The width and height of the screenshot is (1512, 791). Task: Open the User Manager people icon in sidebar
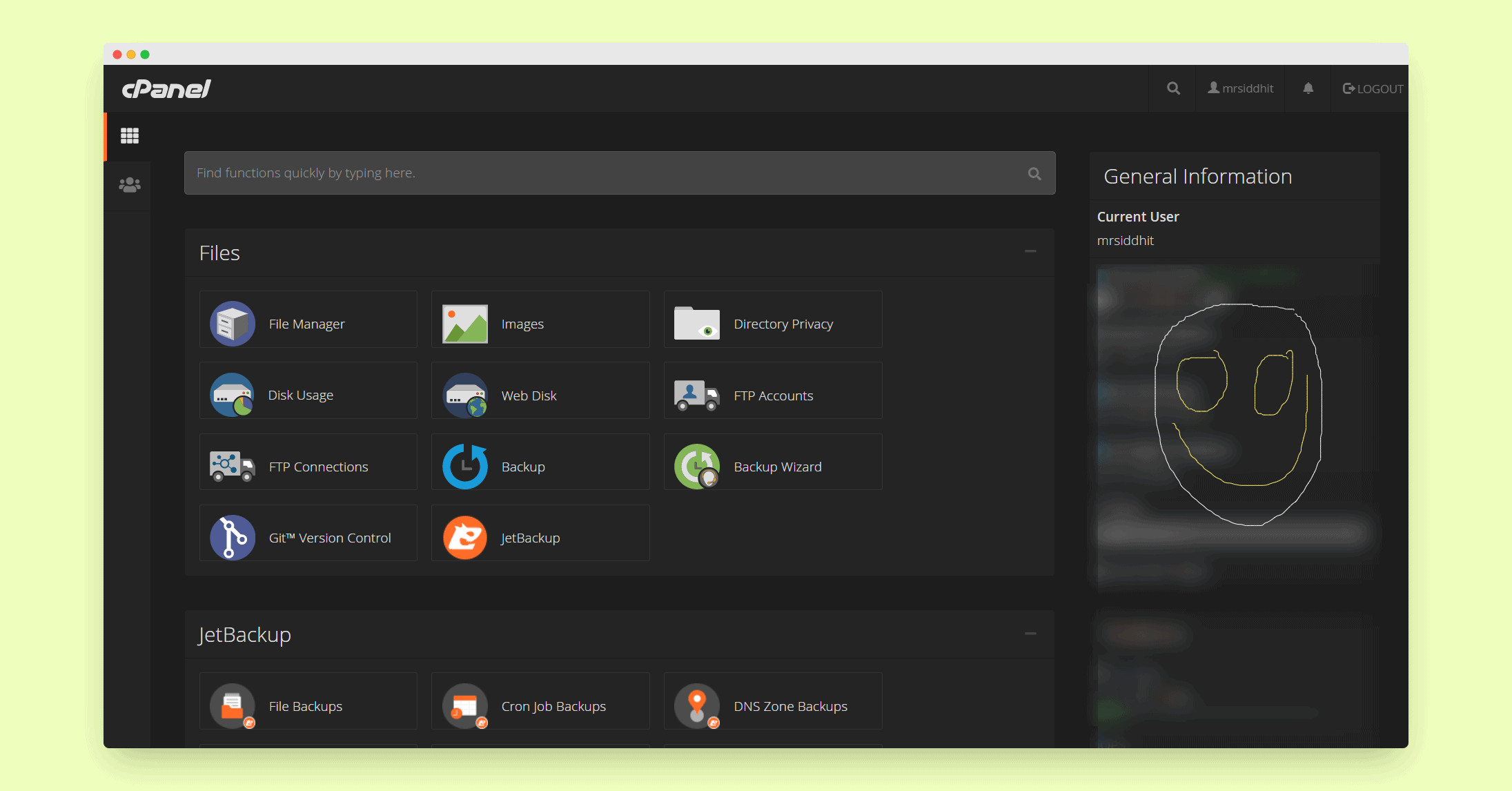130,185
